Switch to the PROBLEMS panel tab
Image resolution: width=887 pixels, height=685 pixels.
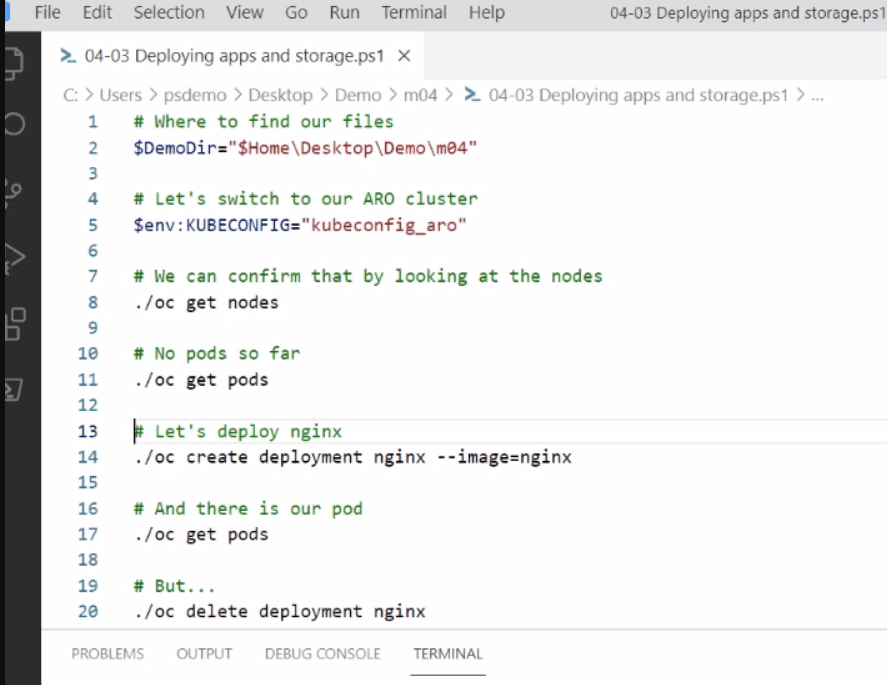click(107, 654)
